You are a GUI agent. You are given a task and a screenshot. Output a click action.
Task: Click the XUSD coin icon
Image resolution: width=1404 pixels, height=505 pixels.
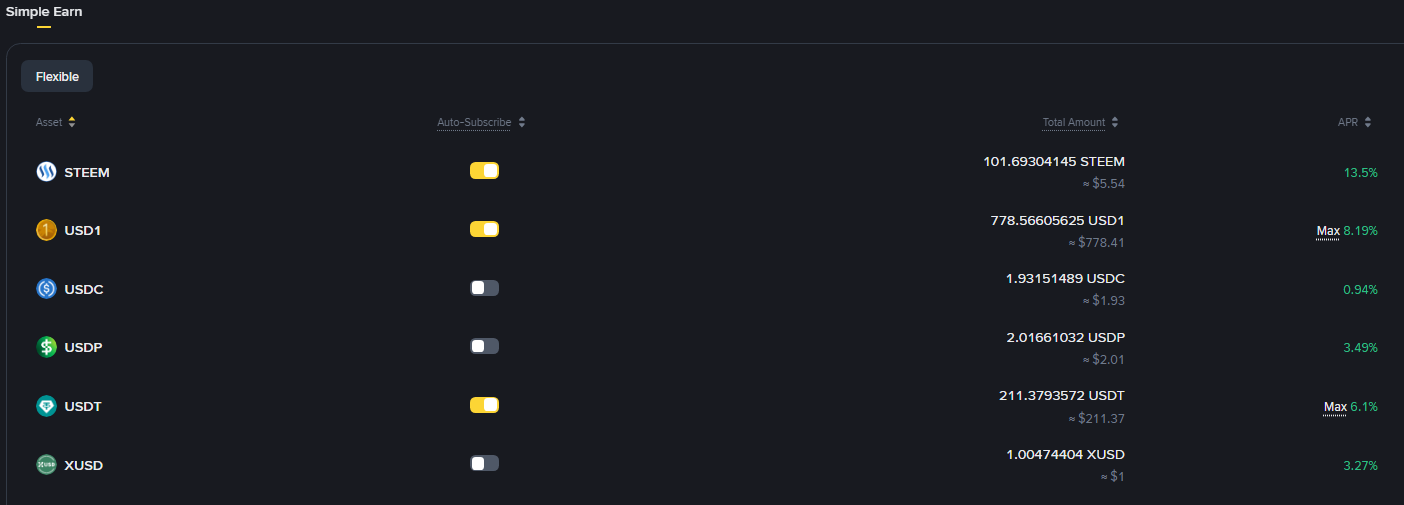tap(46, 465)
